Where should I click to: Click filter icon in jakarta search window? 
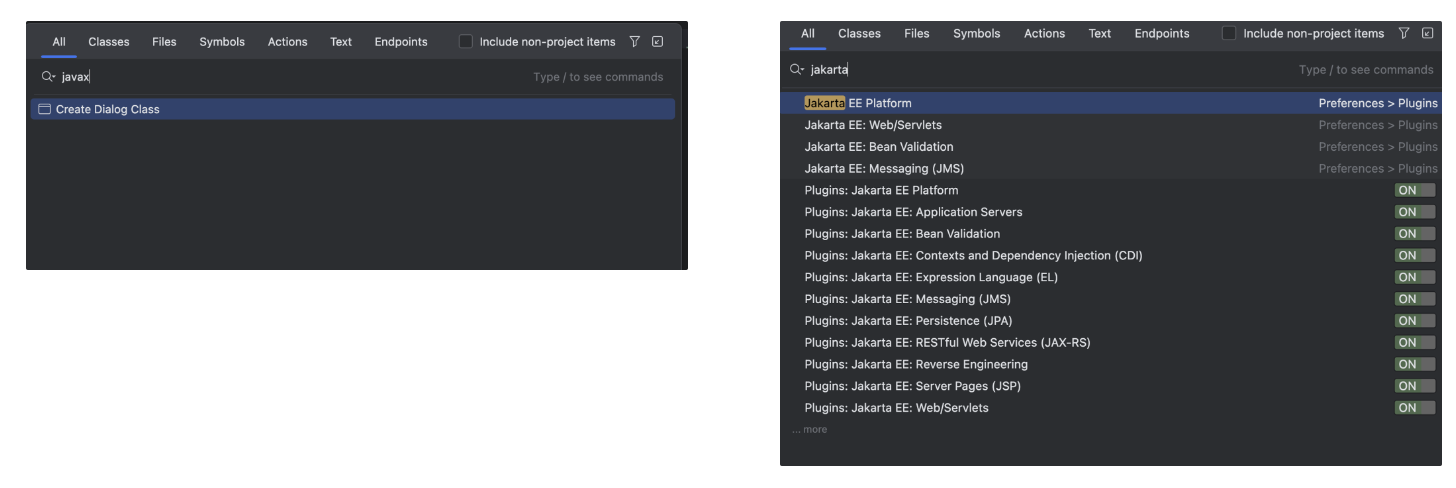pyautogui.click(x=1404, y=34)
